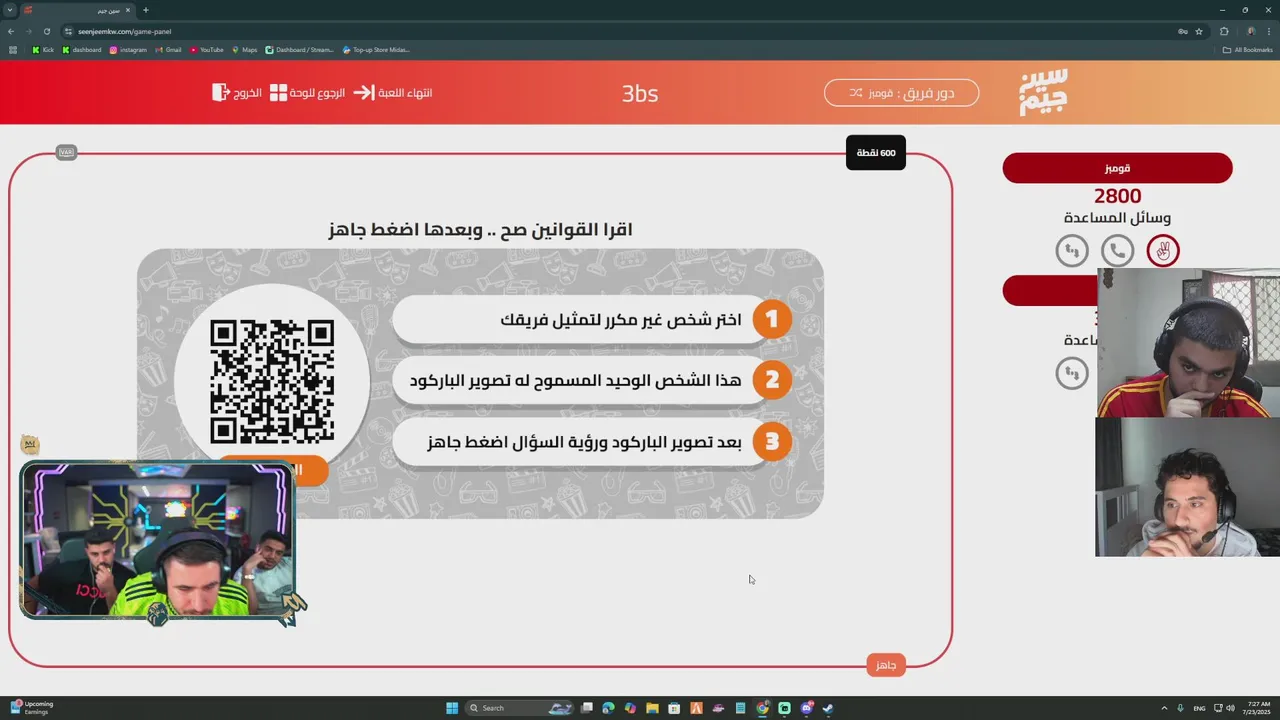Open the Top-up Store Midas bookmark
The height and width of the screenshot is (720, 1280).
[x=376, y=49]
